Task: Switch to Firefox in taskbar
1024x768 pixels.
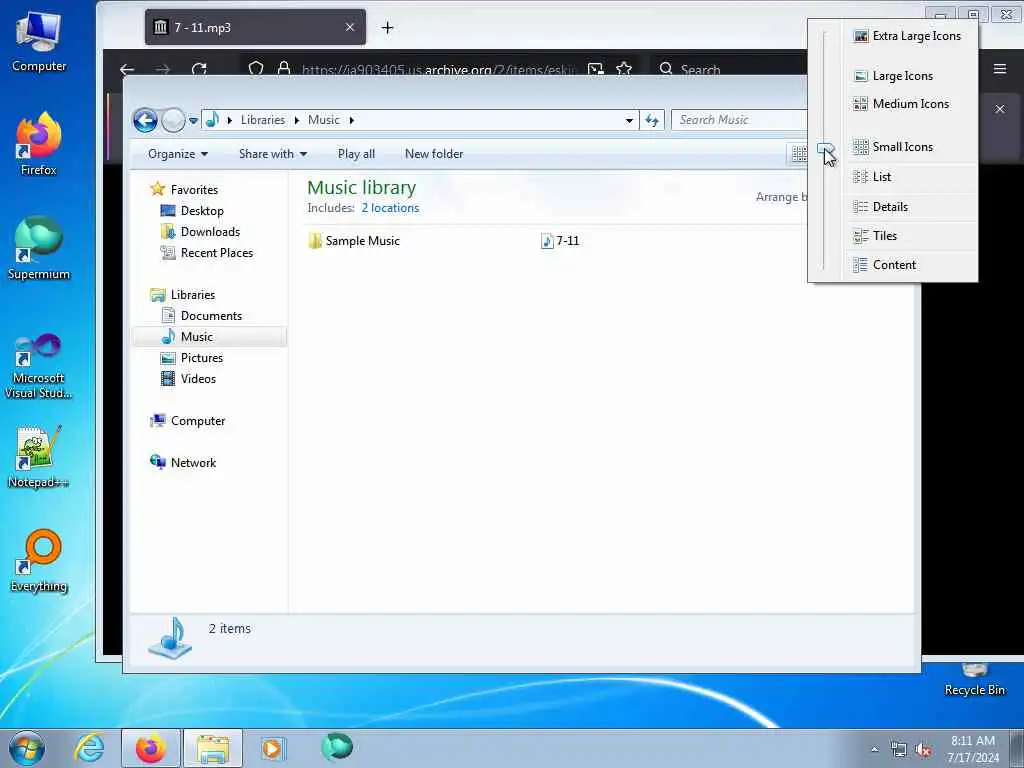Action: (x=151, y=748)
